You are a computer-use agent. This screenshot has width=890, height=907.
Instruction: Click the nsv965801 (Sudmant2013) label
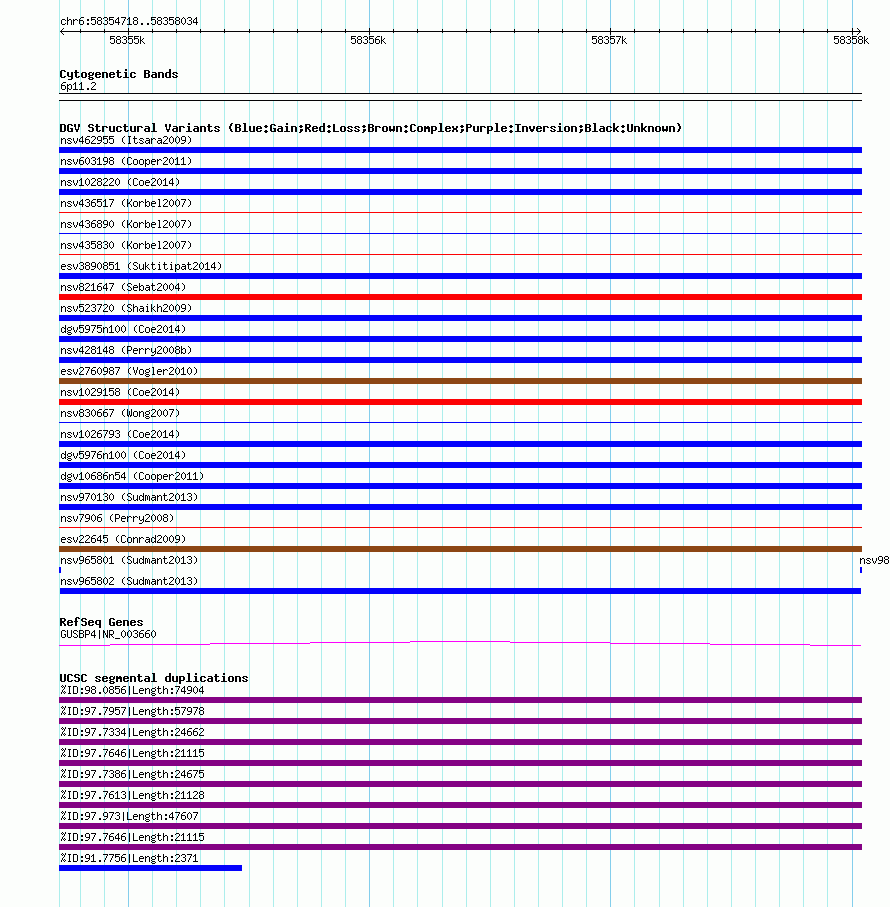click(129, 561)
